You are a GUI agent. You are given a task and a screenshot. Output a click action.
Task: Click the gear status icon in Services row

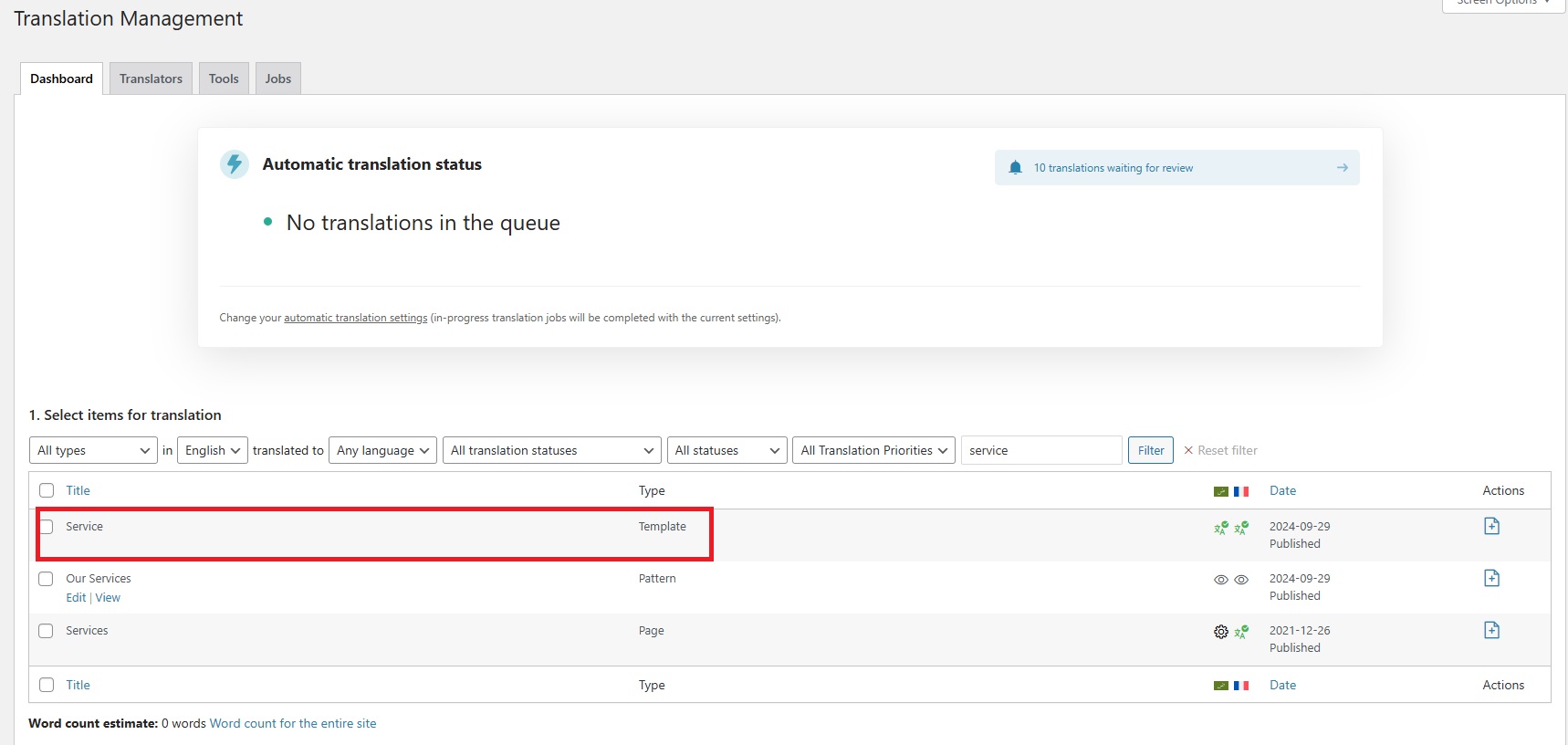pos(1220,632)
